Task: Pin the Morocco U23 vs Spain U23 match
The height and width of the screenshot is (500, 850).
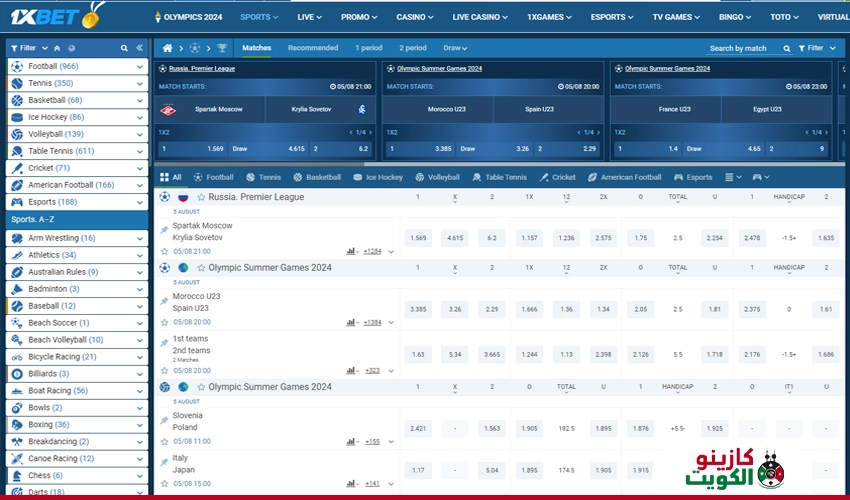Action: pos(164,302)
